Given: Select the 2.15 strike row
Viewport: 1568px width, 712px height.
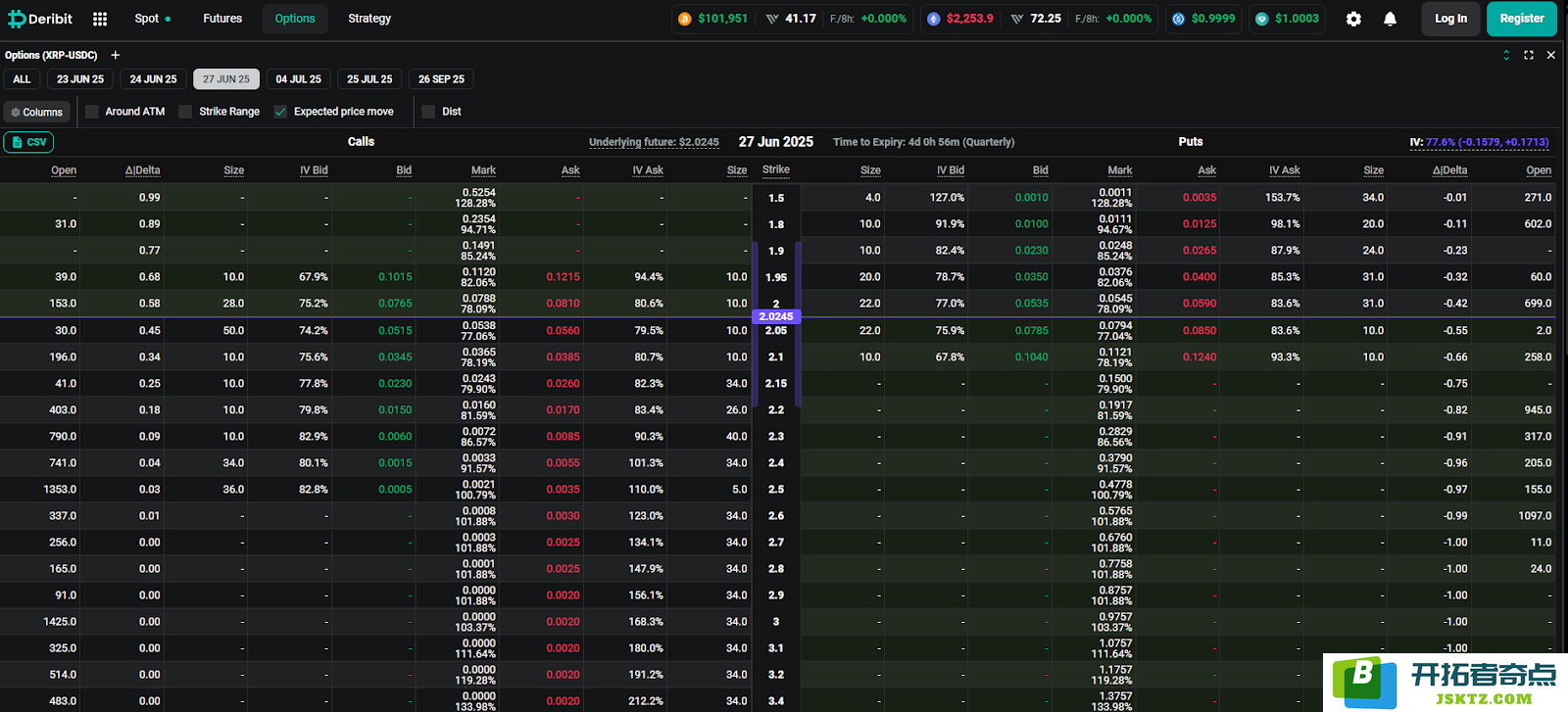Looking at the screenshot, I should click(x=776, y=384).
